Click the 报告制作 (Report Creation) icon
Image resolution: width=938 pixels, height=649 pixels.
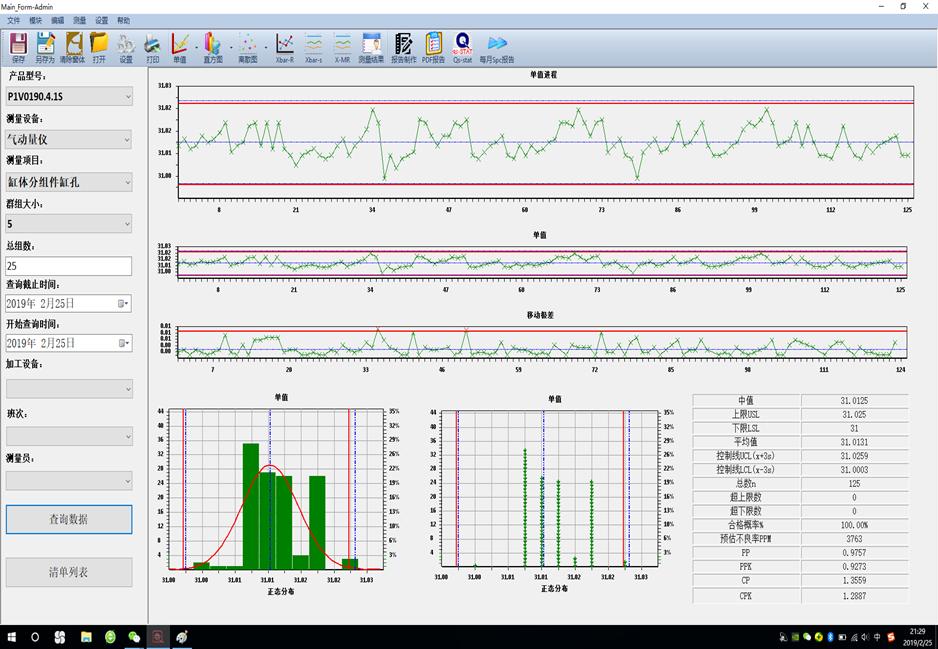tap(404, 47)
